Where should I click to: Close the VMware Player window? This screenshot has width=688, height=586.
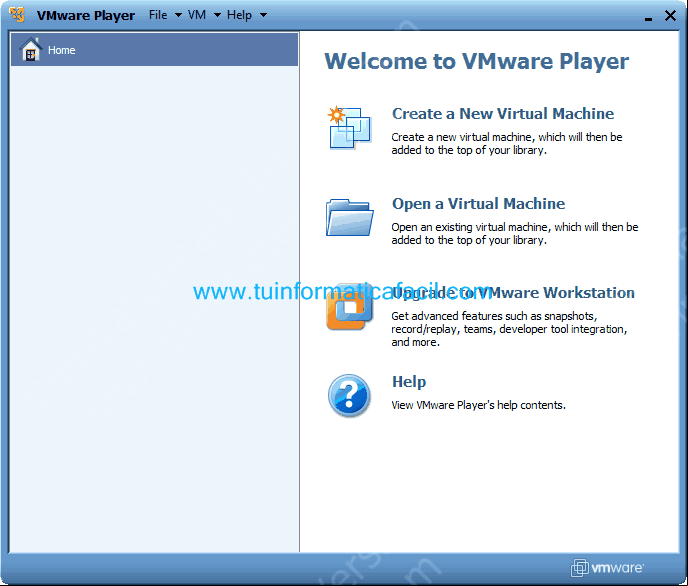[x=670, y=16]
